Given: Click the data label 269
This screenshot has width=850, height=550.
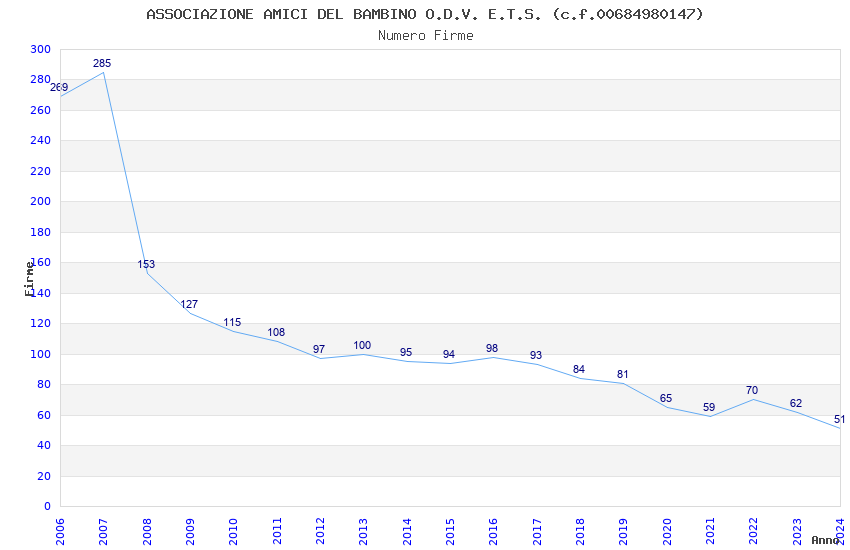Looking at the screenshot, I should click(x=59, y=87).
